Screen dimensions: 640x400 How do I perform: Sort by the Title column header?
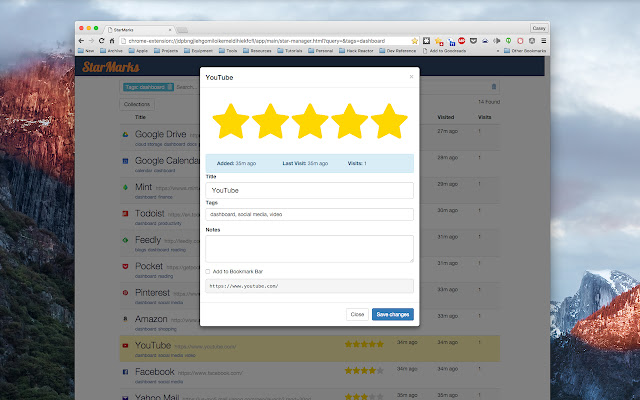140,117
